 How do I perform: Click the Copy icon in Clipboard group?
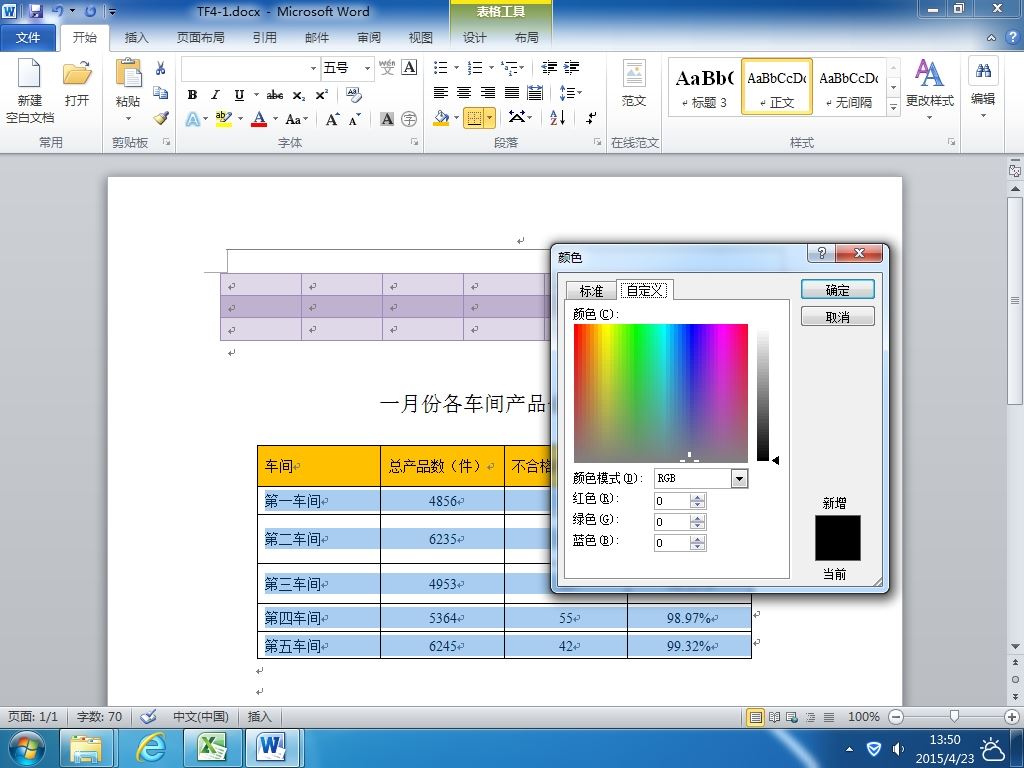[161, 93]
